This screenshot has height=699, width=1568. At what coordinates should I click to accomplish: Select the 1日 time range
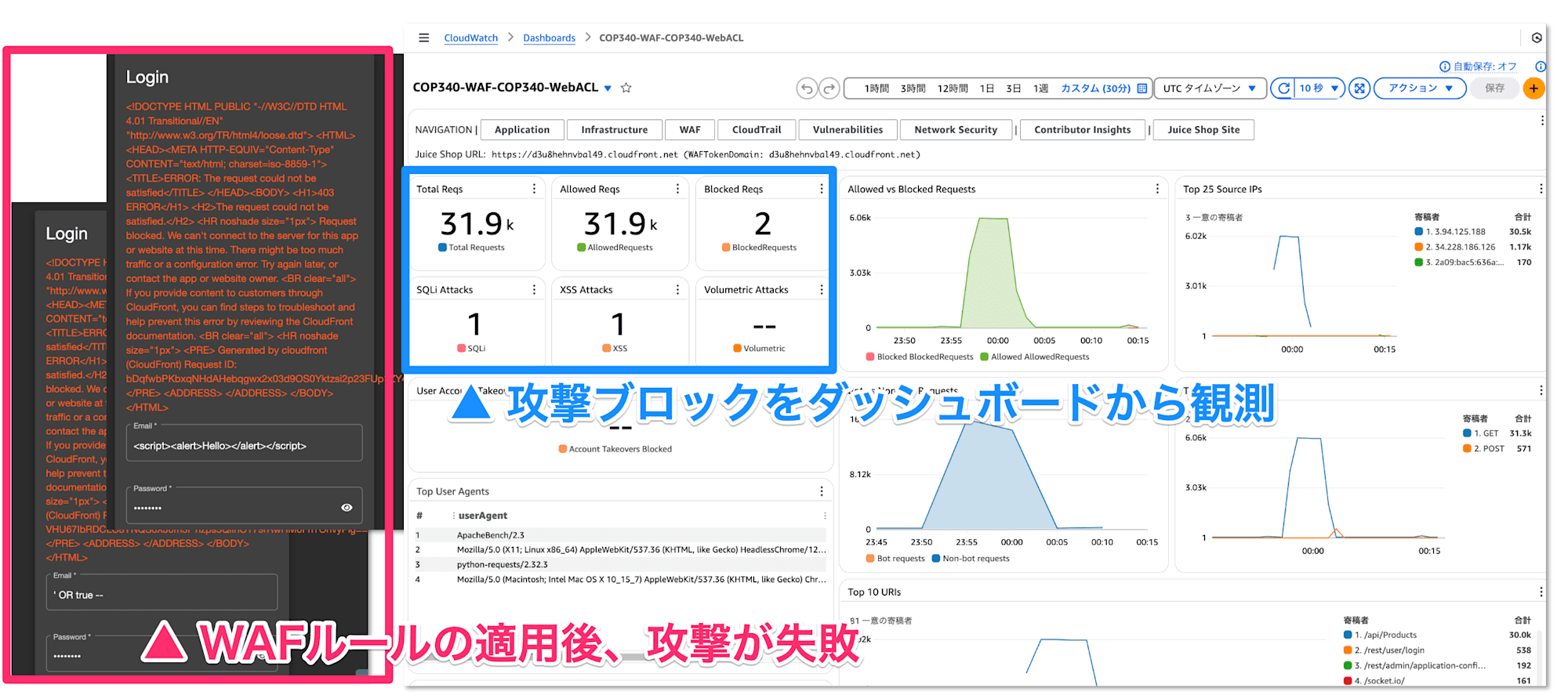[986, 89]
